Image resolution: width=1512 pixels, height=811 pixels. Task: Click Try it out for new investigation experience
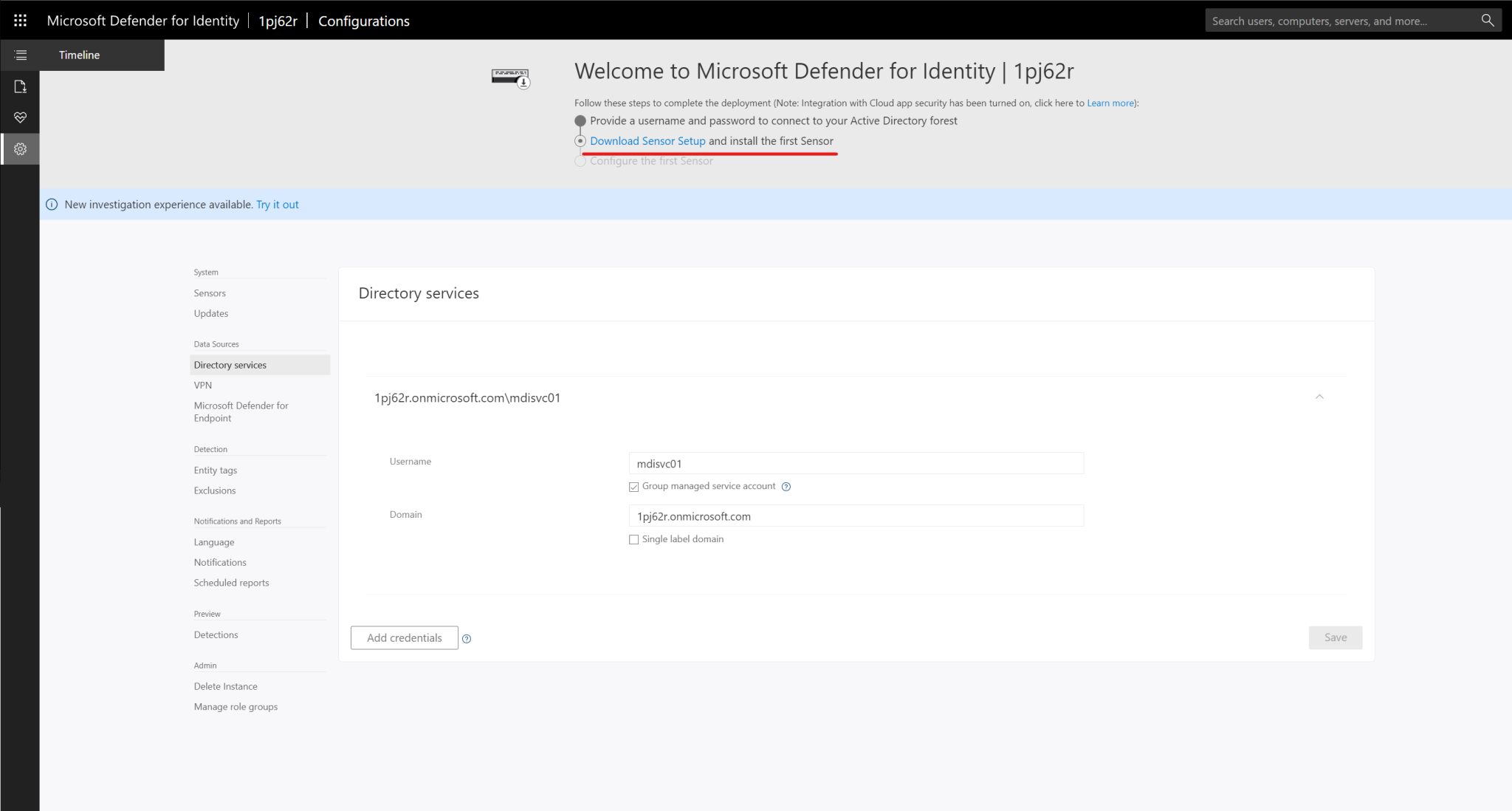(277, 204)
